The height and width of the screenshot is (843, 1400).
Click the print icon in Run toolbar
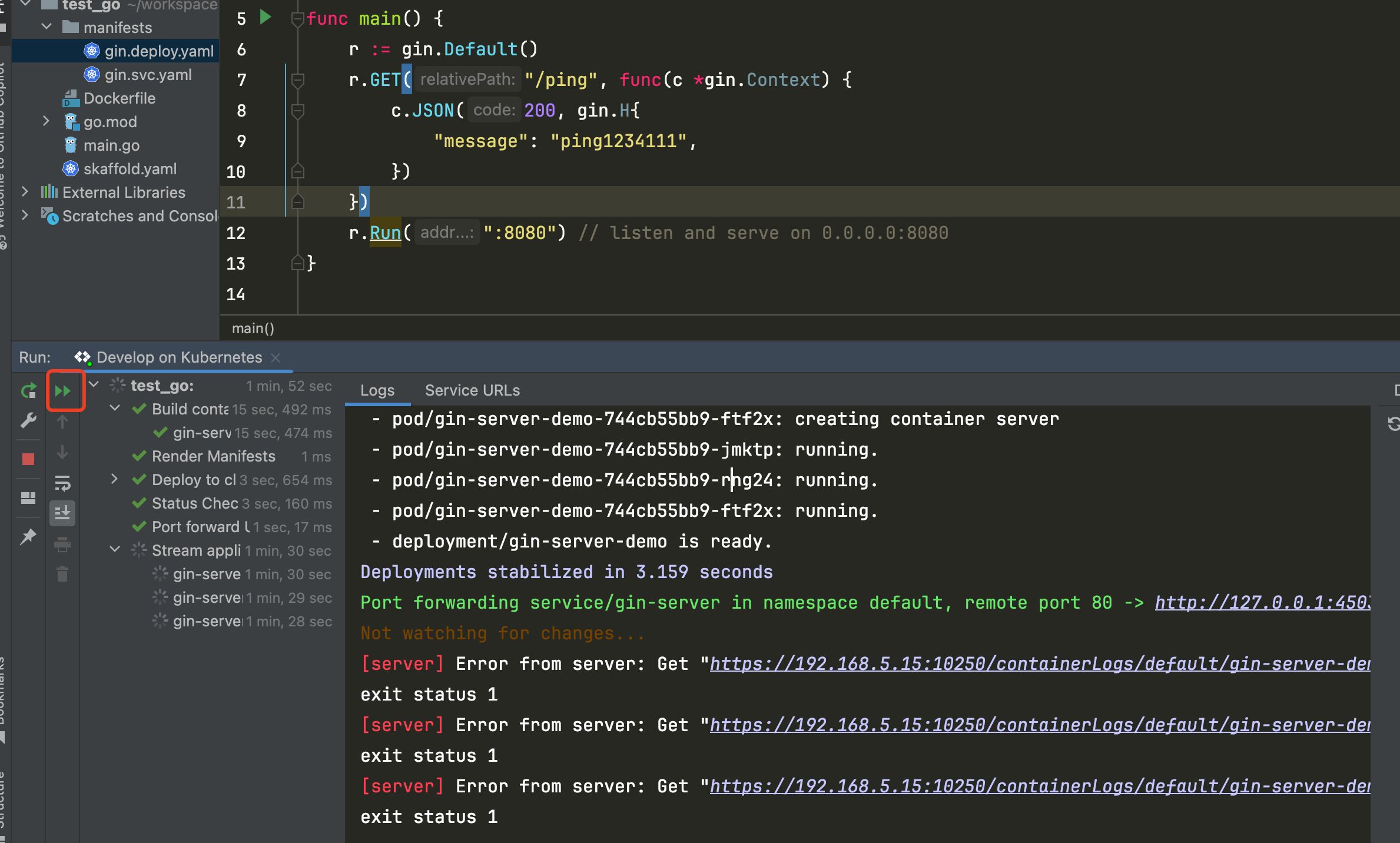click(62, 545)
